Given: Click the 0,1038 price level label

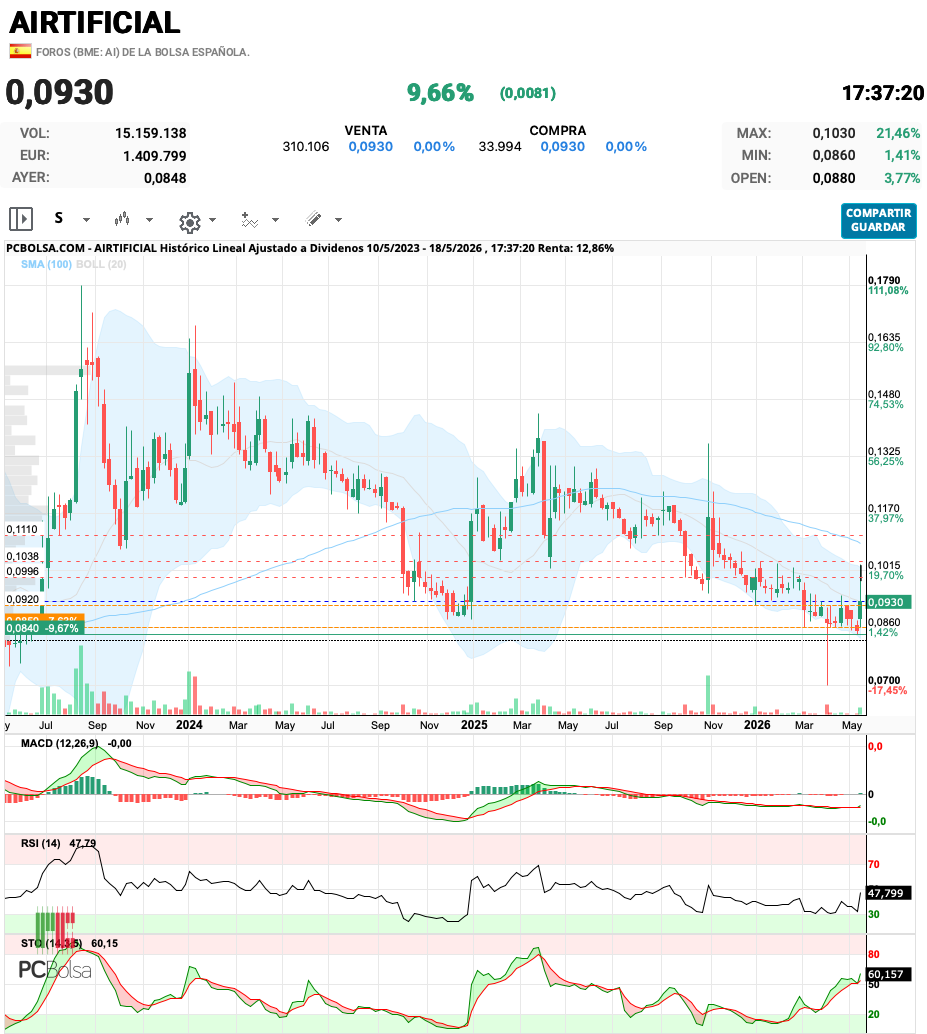Looking at the screenshot, I should click(x=22, y=557).
